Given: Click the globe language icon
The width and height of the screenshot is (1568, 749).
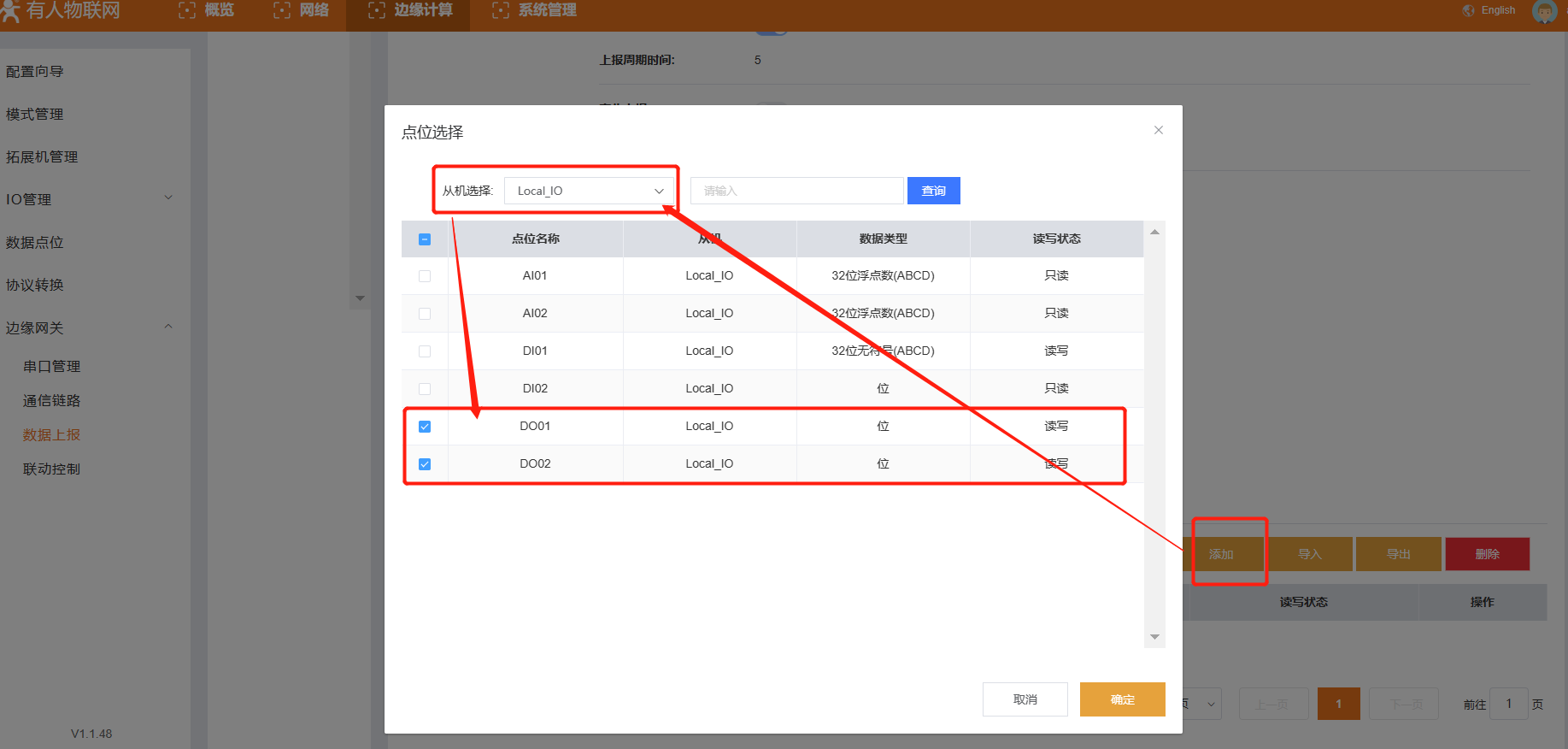Looking at the screenshot, I should coord(1468,10).
